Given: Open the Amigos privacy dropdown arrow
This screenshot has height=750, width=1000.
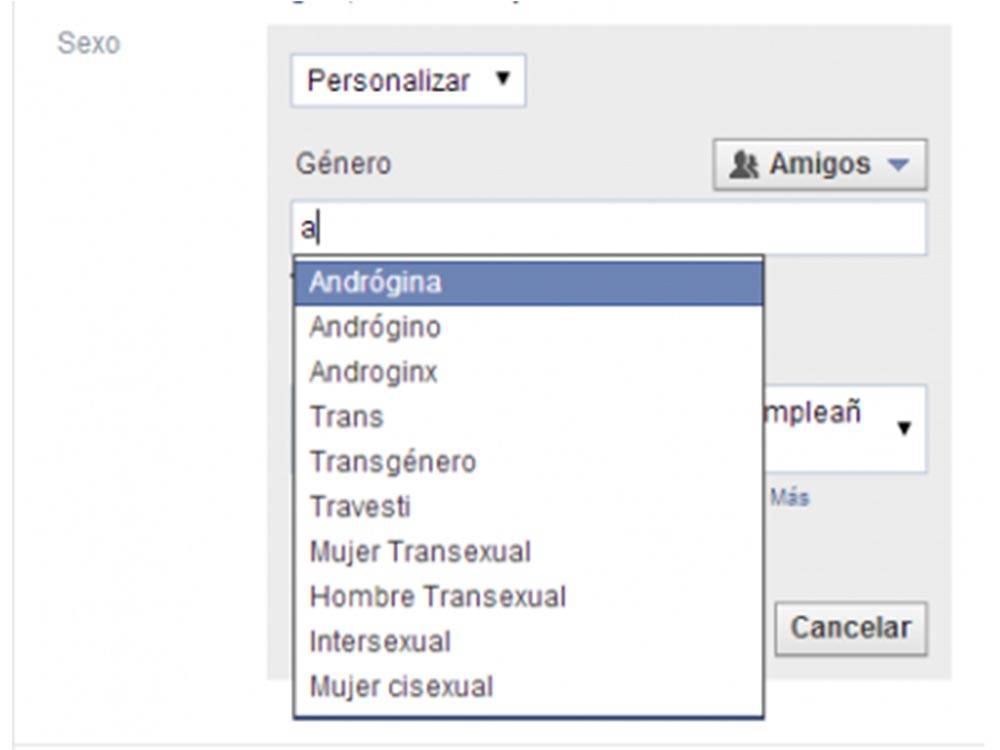Looking at the screenshot, I should point(898,165).
